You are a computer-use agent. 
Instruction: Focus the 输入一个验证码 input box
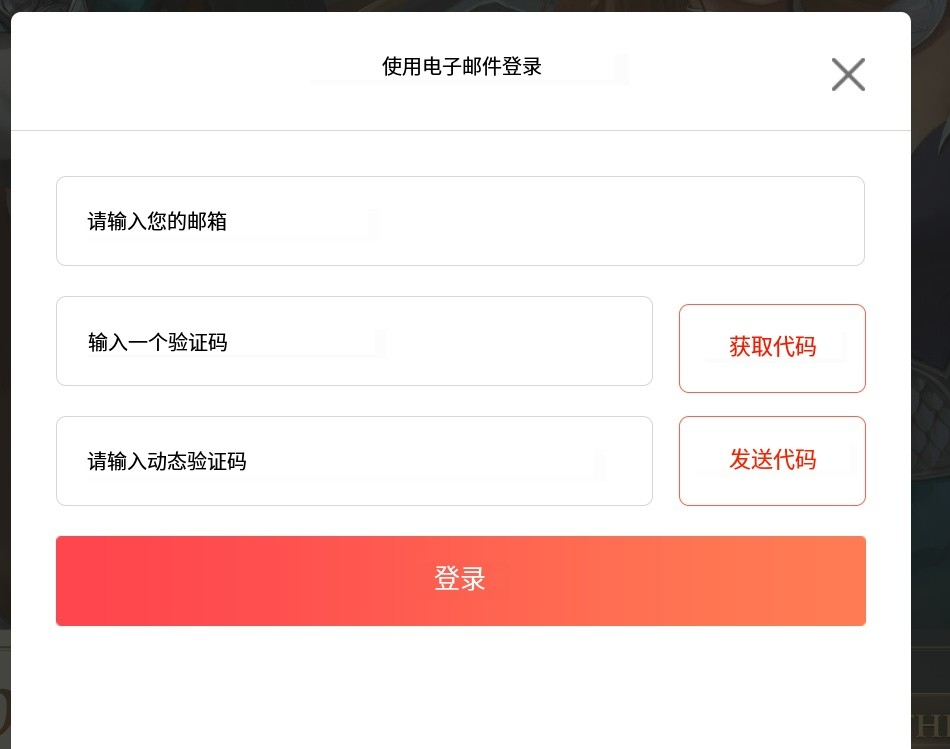pos(354,341)
